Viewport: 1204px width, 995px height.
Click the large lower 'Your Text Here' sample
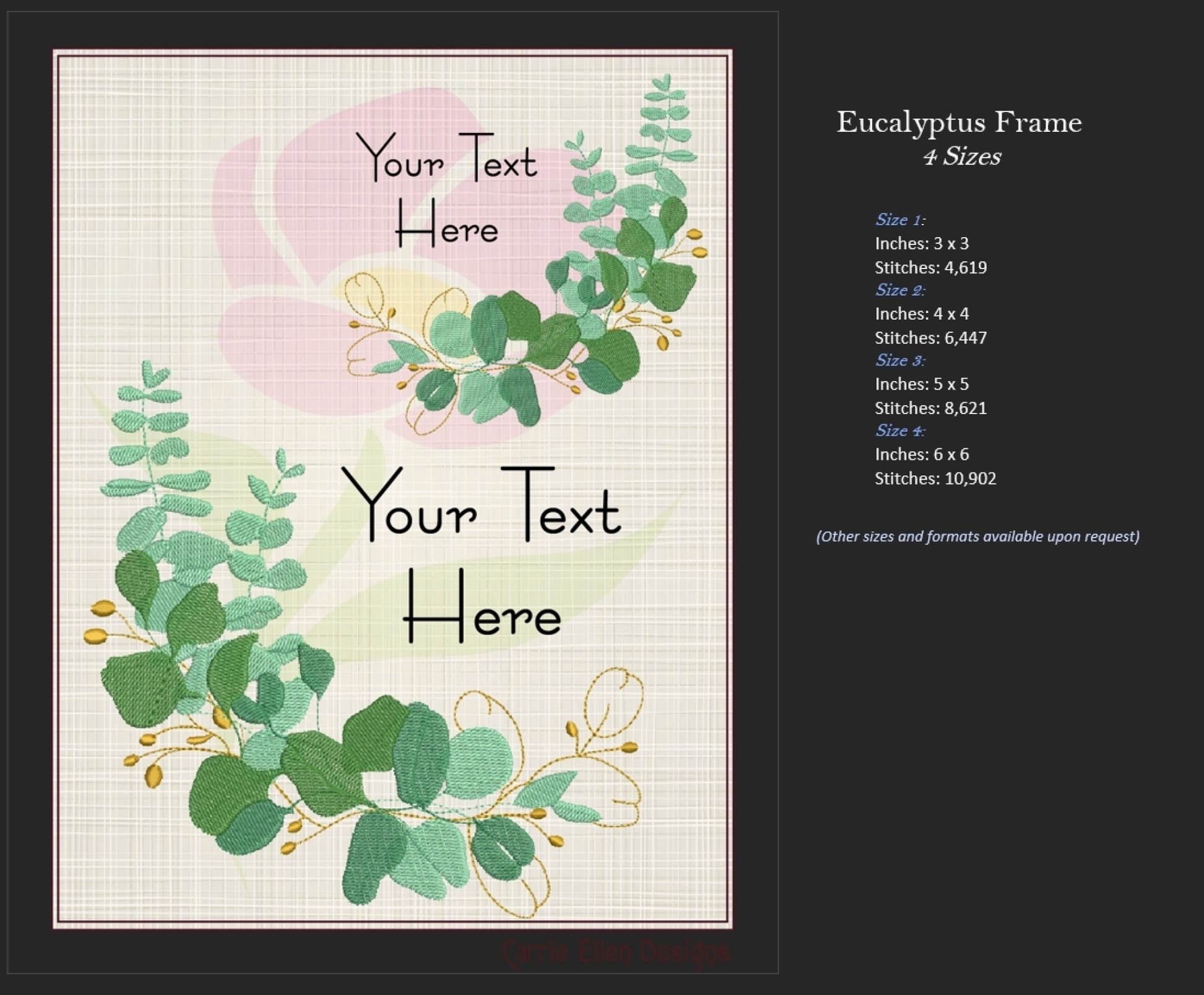481,555
